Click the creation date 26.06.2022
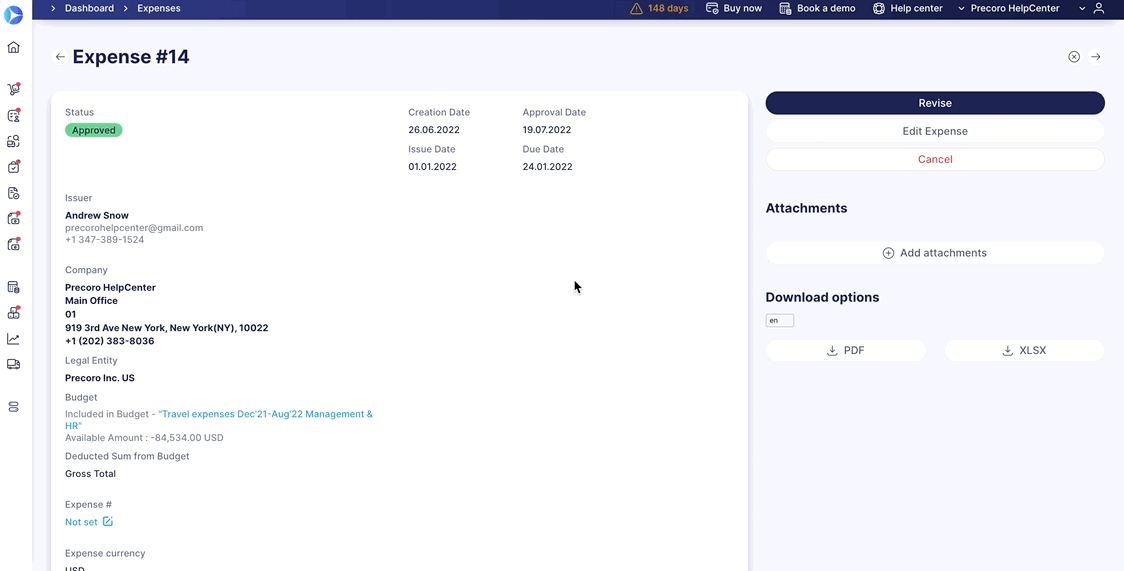This screenshot has height=571, width=1124. [434, 130]
